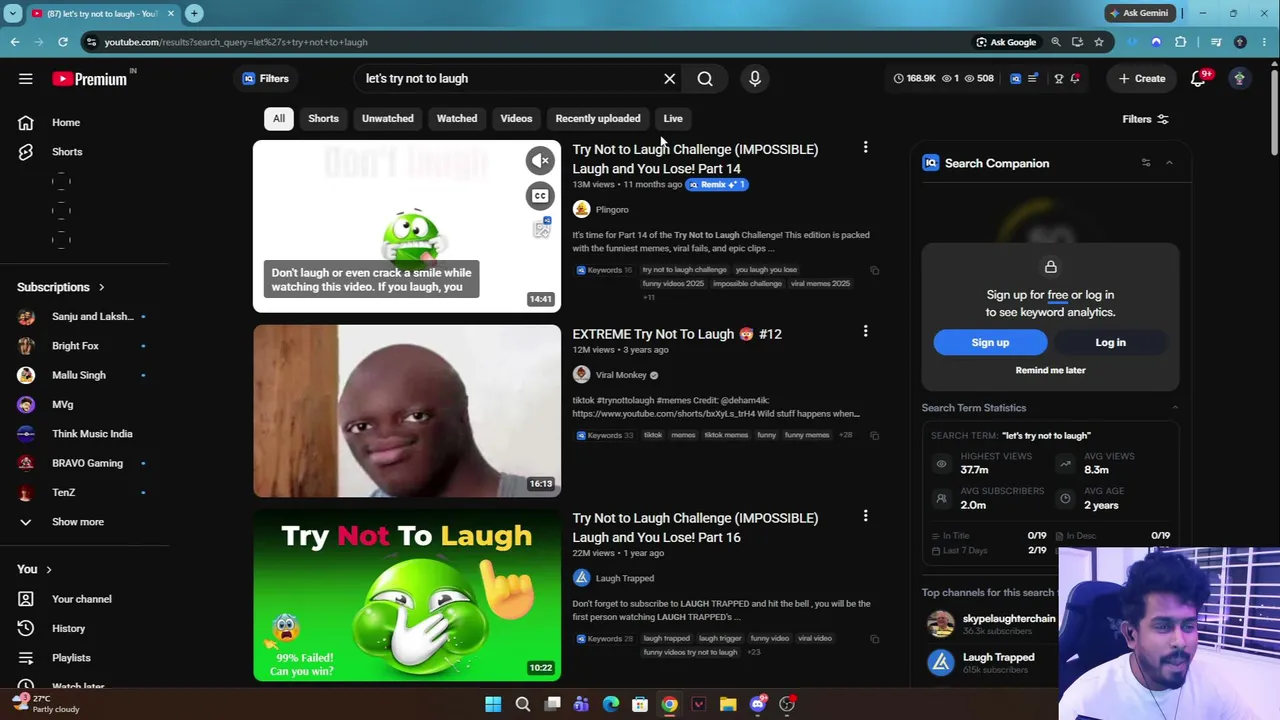Screen dimensions: 1280x720
Task: Select the Unwatched filter chip
Action: point(387,119)
